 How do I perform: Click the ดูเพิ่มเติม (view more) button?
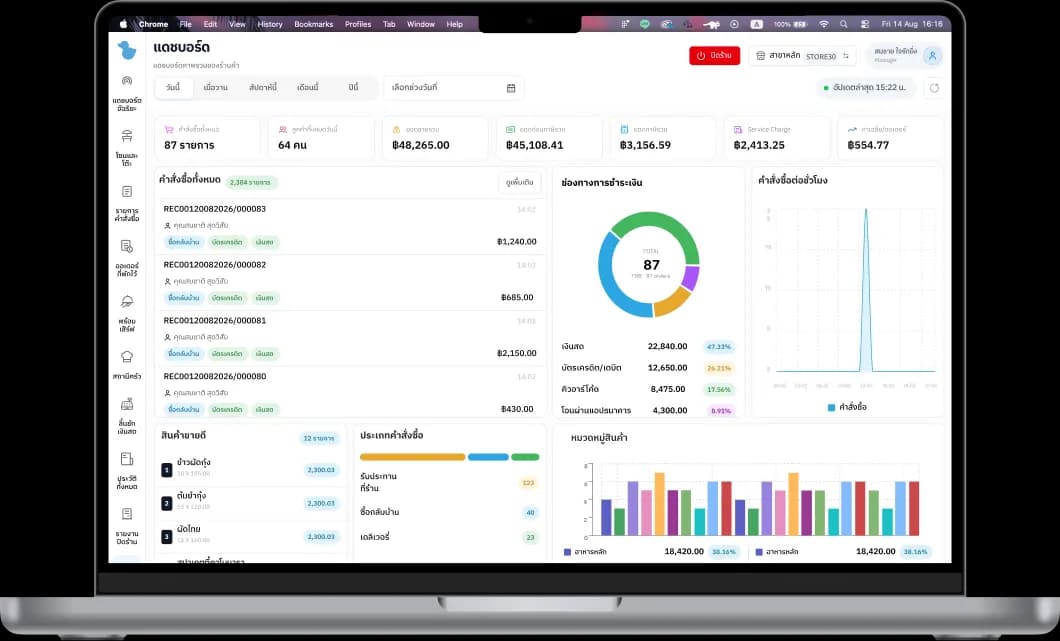click(x=520, y=182)
